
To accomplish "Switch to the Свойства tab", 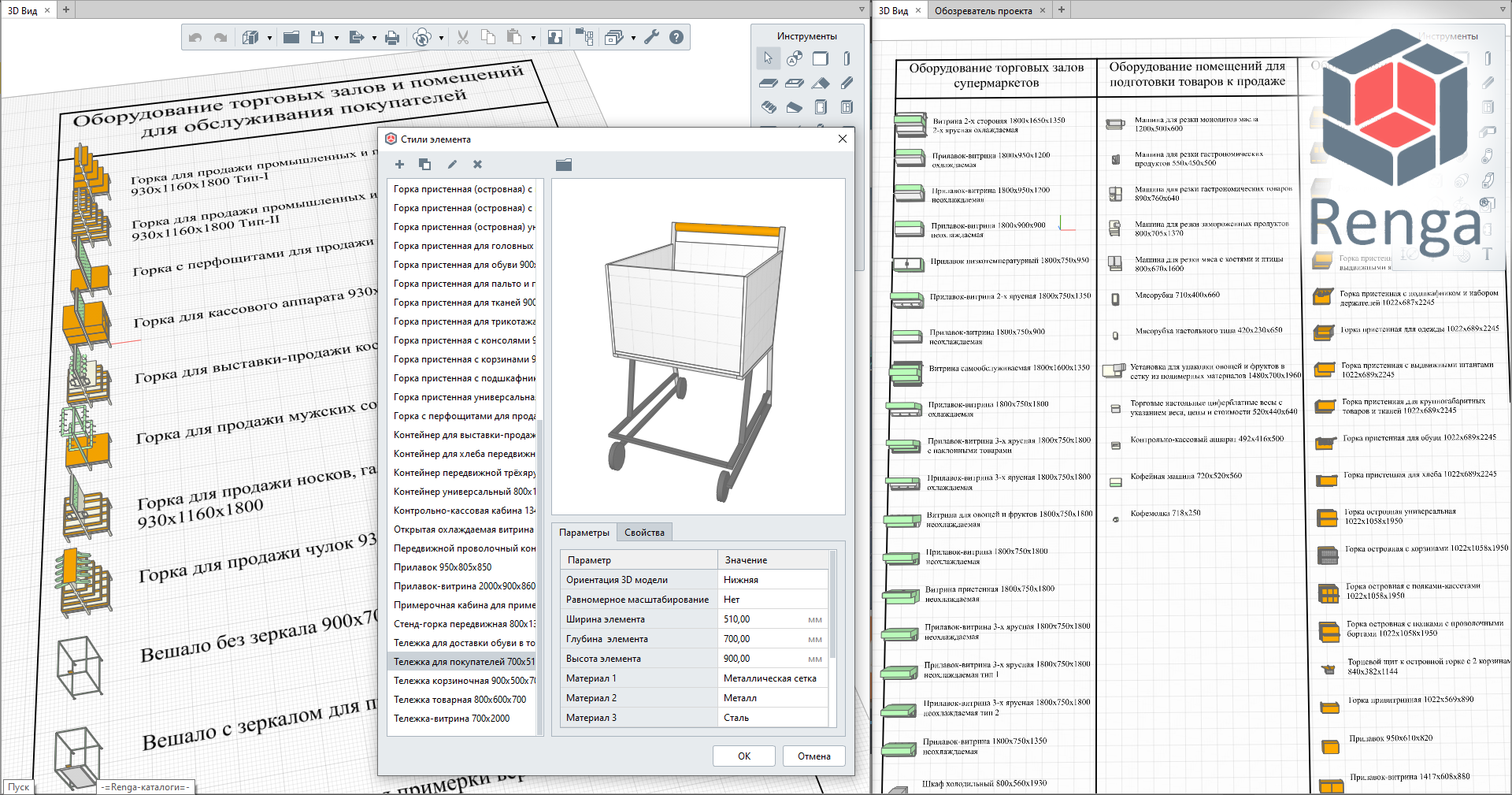I will point(644,533).
